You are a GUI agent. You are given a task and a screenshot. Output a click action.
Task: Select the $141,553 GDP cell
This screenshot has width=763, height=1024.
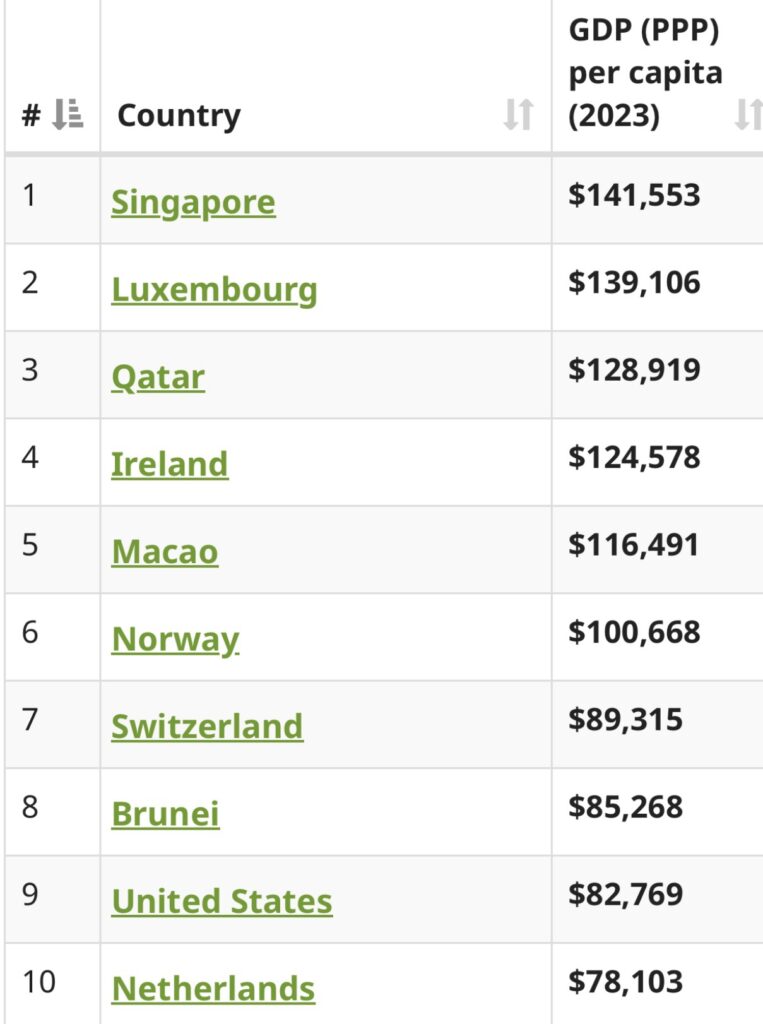[x=634, y=195]
